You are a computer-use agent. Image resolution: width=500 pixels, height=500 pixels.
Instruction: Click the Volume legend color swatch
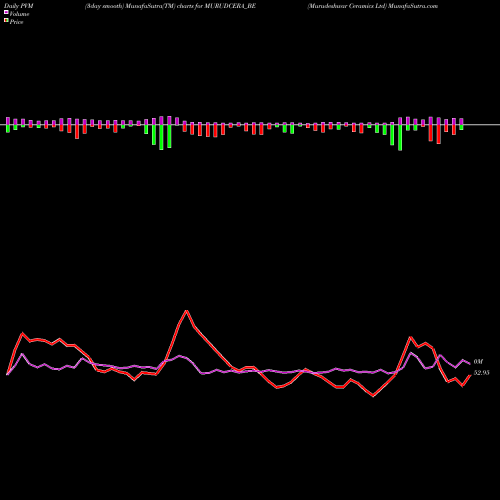click(x=6, y=13)
